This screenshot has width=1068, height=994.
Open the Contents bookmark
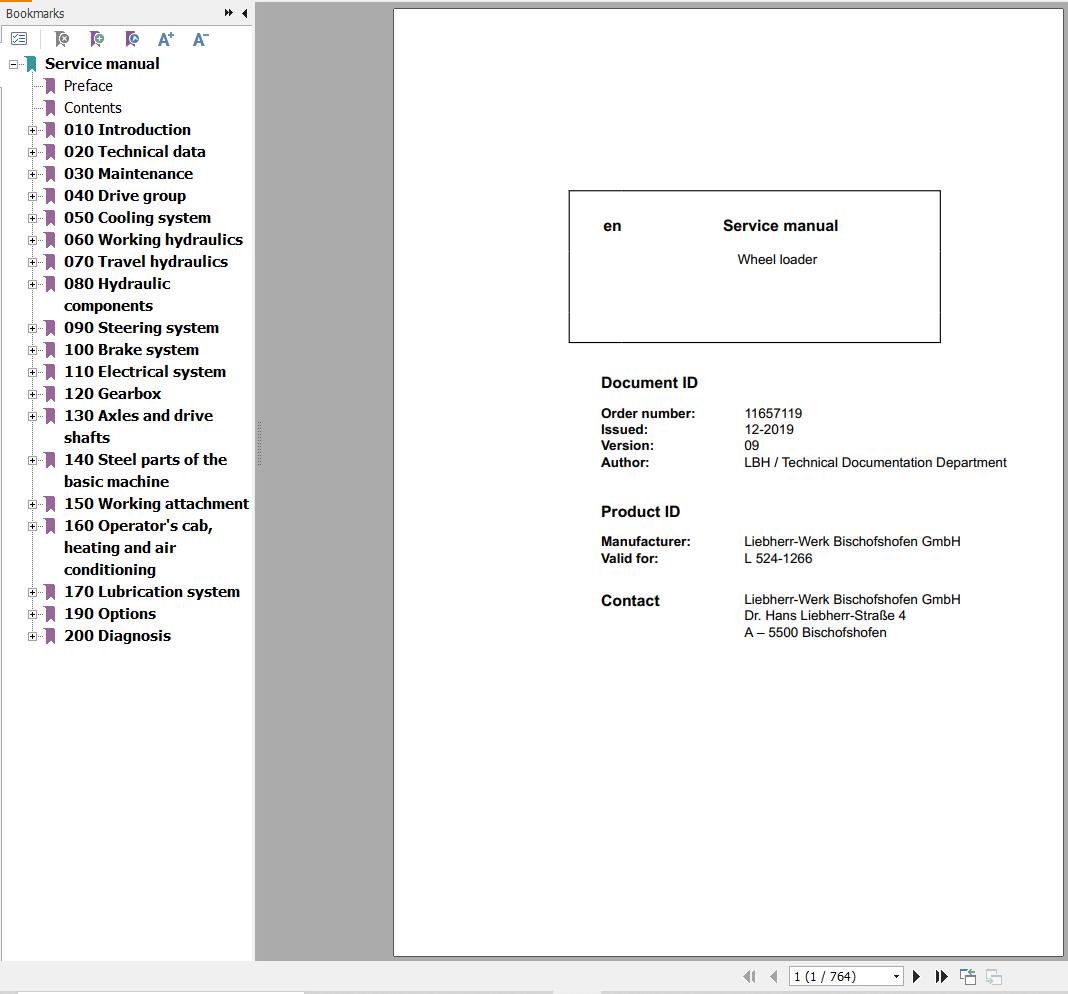click(93, 108)
